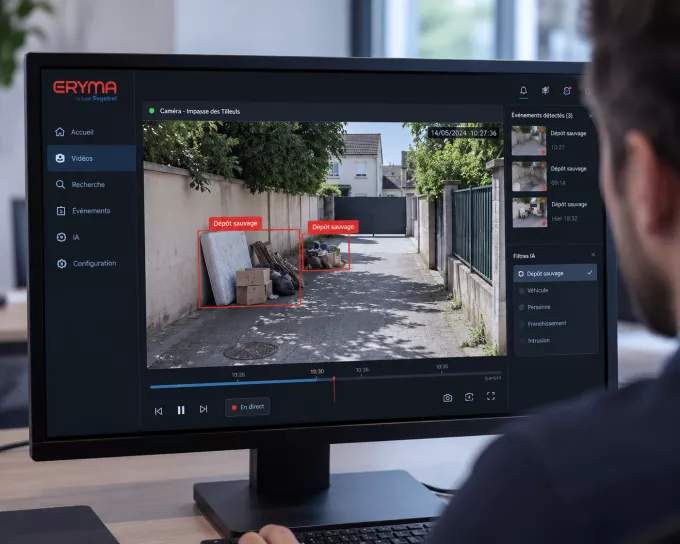This screenshot has width=680, height=544.
Task: Click the red playhead on timeline
Action: coord(334,389)
